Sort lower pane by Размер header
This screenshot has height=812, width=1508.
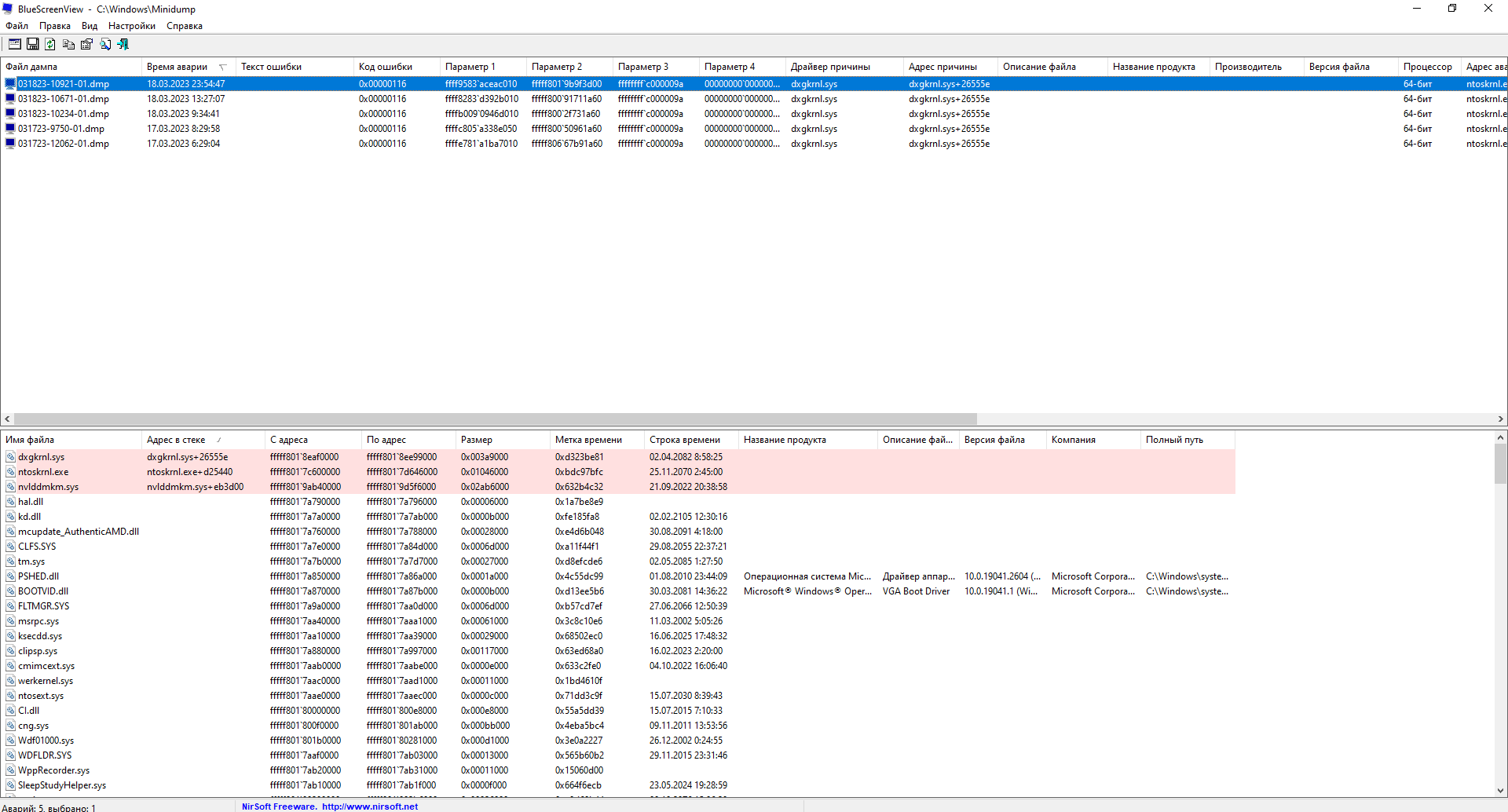click(503, 440)
